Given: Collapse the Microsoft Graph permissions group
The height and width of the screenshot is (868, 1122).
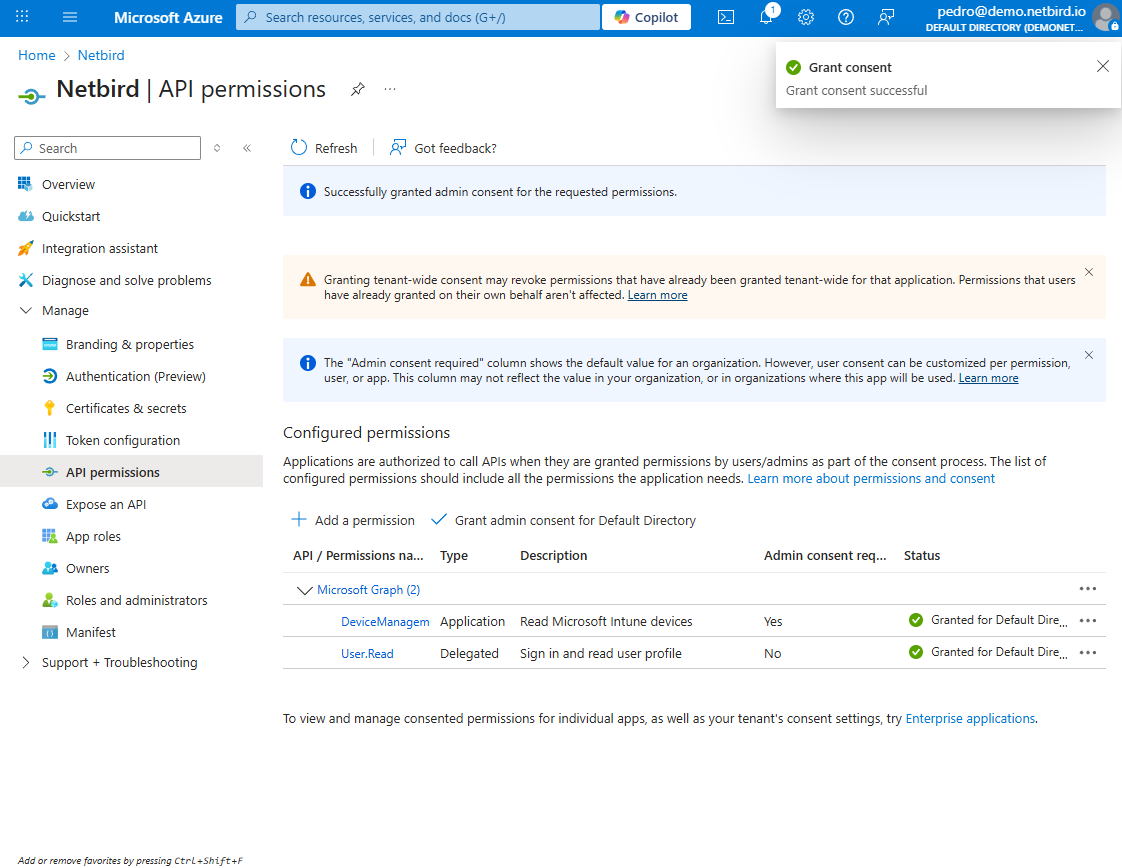Looking at the screenshot, I should (305, 590).
